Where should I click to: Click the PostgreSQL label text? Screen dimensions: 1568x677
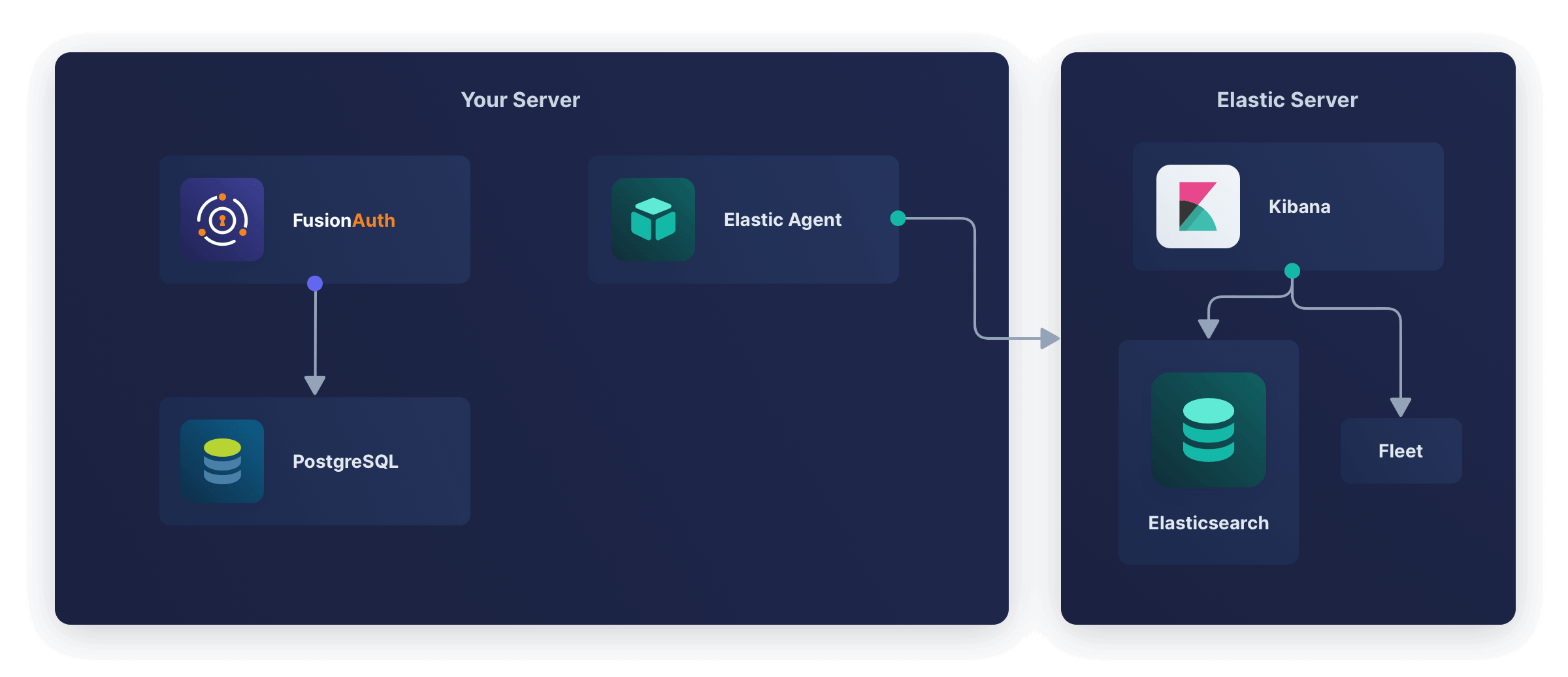346,462
